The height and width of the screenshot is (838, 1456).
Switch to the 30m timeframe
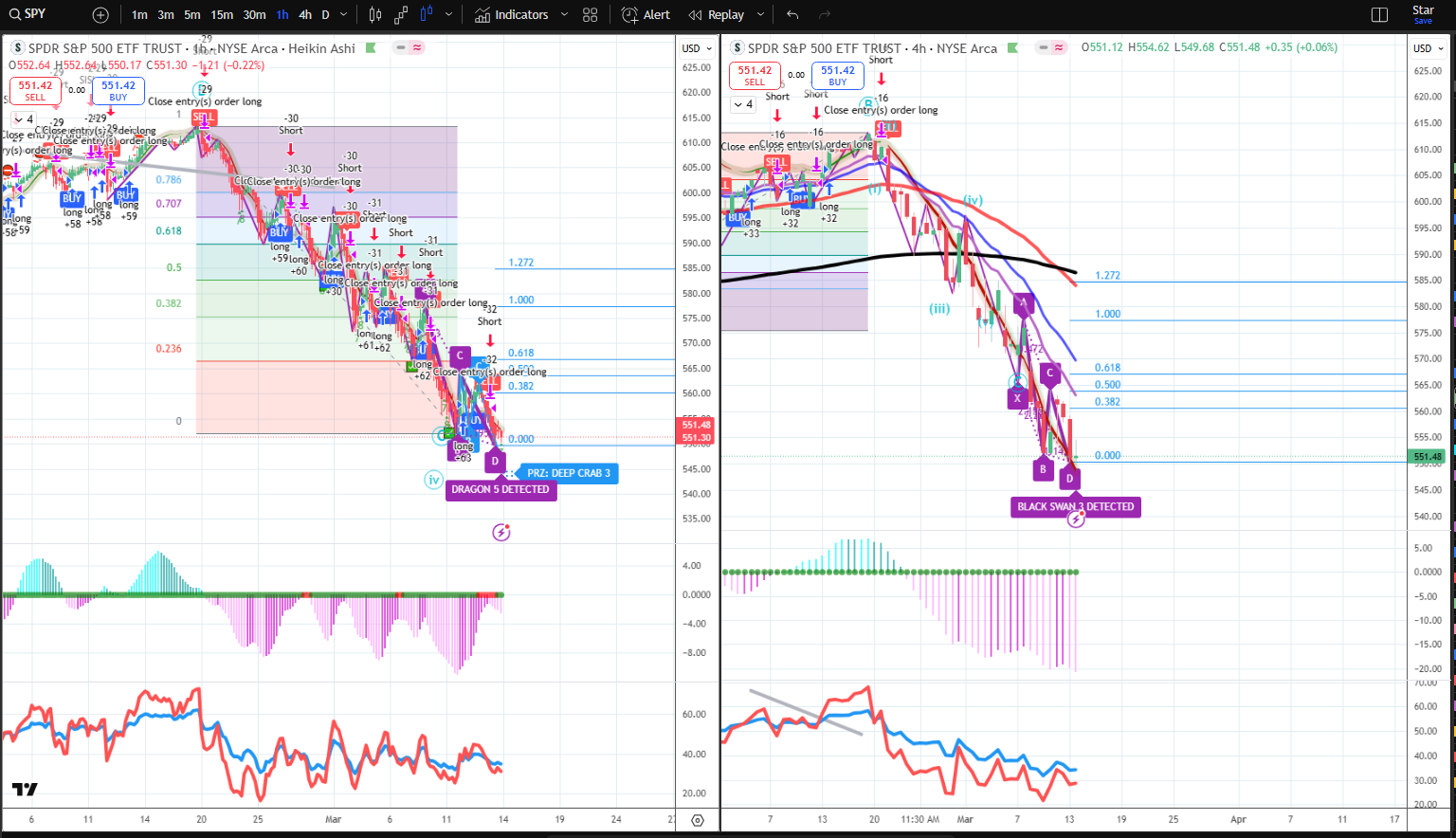(254, 15)
